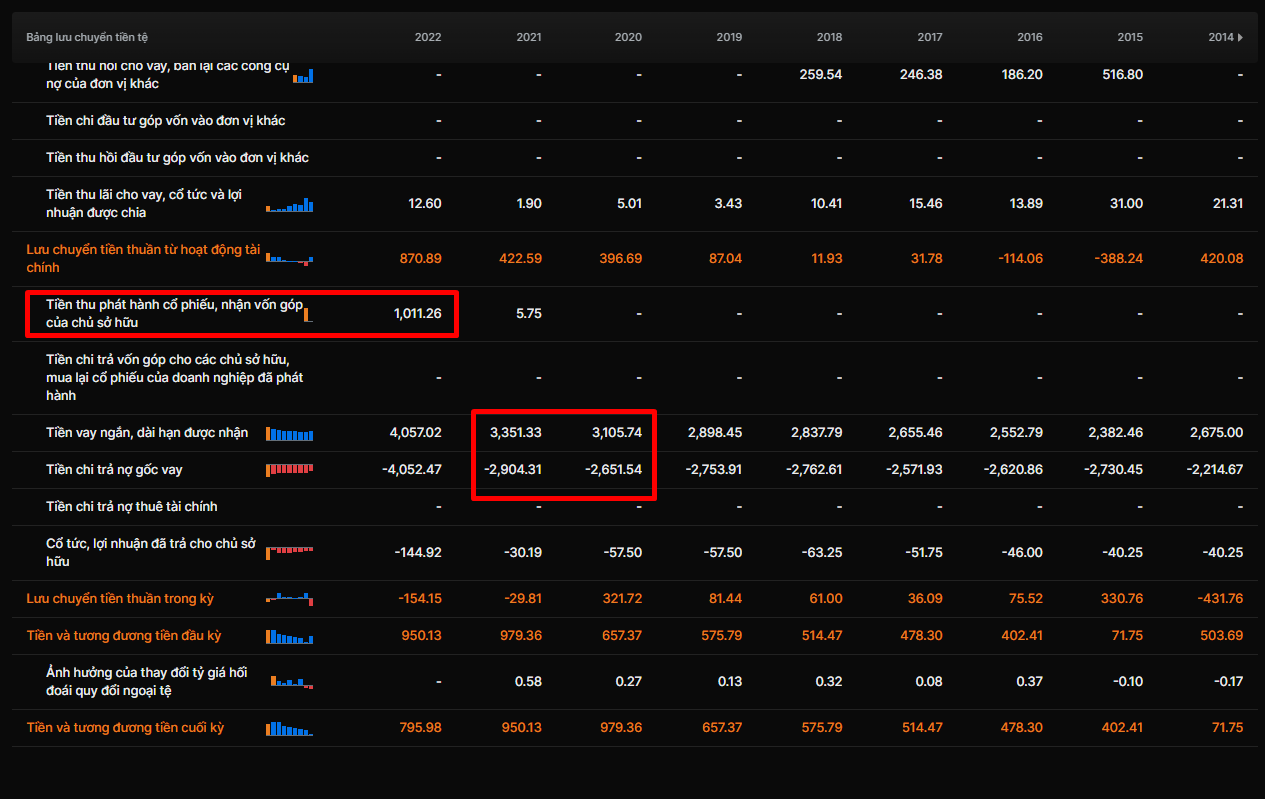Click sparkline for Tiền thu phát hành cổ phiếu row
1265x799 pixels.
coord(308,314)
